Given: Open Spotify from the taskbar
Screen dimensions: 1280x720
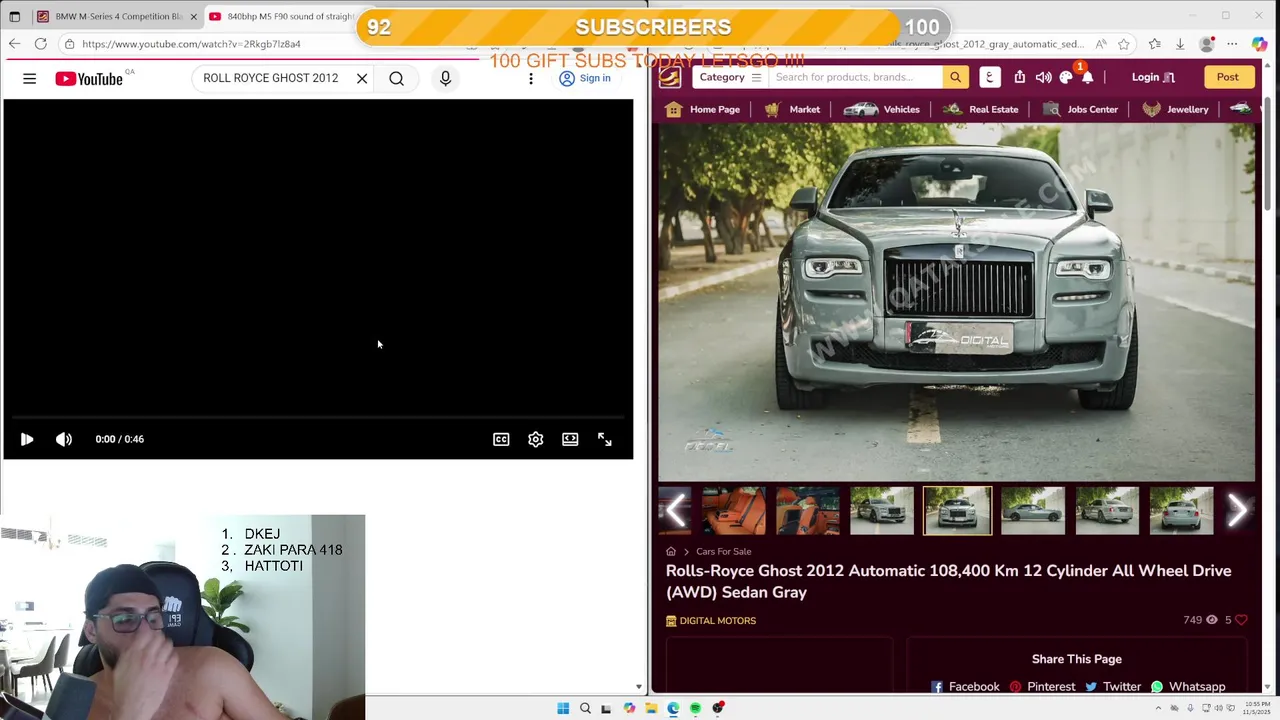Looking at the screenshot, I should tap(695, 708).
